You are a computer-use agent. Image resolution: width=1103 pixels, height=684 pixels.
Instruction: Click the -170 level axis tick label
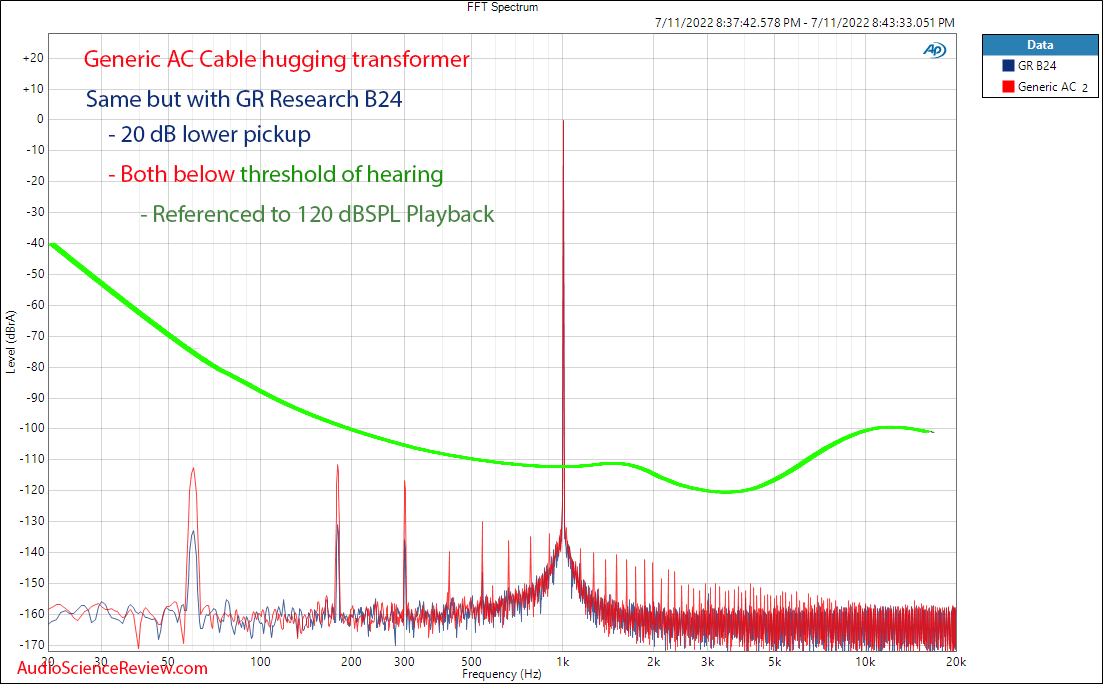pos(32,645)
